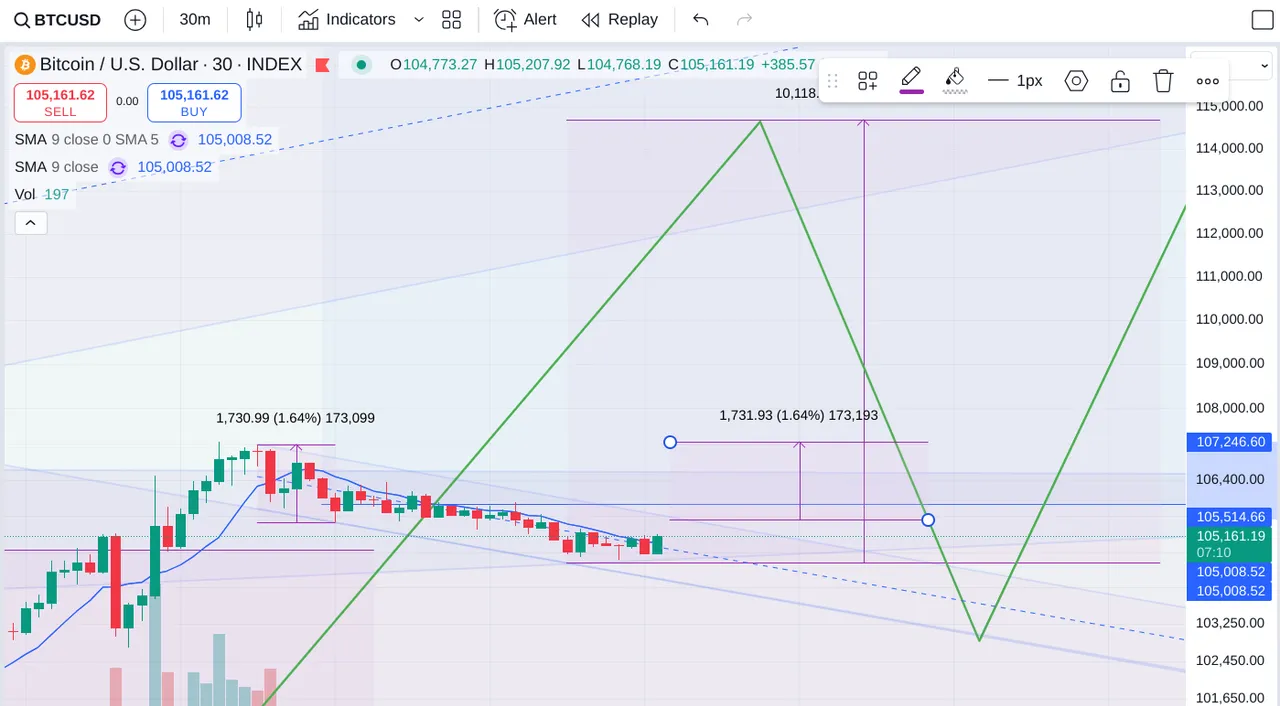Add a compare symbol with the plus icon

[x=136, y=19]
